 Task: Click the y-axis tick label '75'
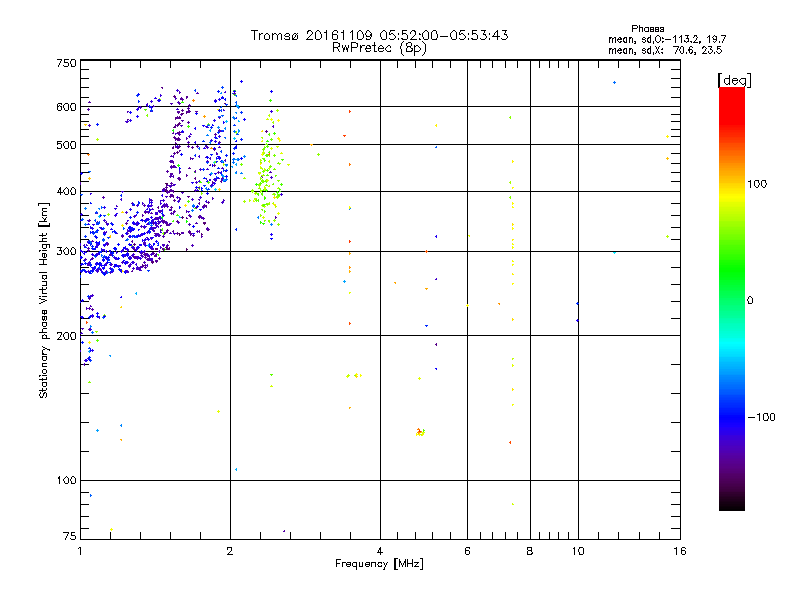(x=70, y=536)
